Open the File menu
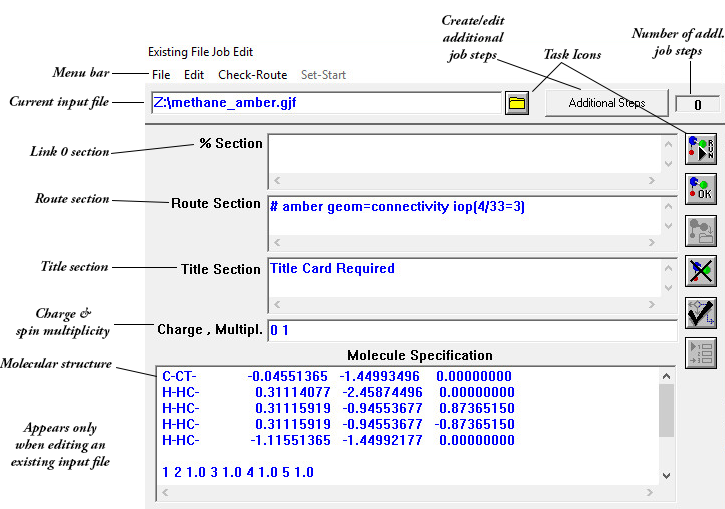This screenshot has height=509, width=725. pos(161,75)
